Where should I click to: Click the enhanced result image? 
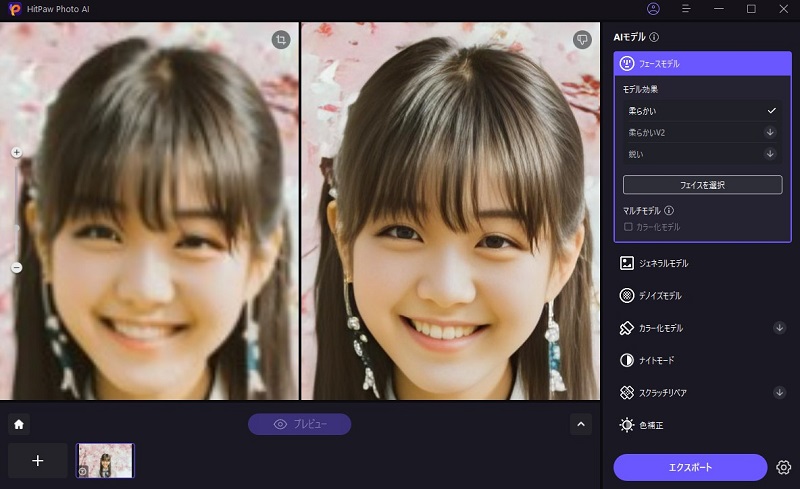click(451, 211)
